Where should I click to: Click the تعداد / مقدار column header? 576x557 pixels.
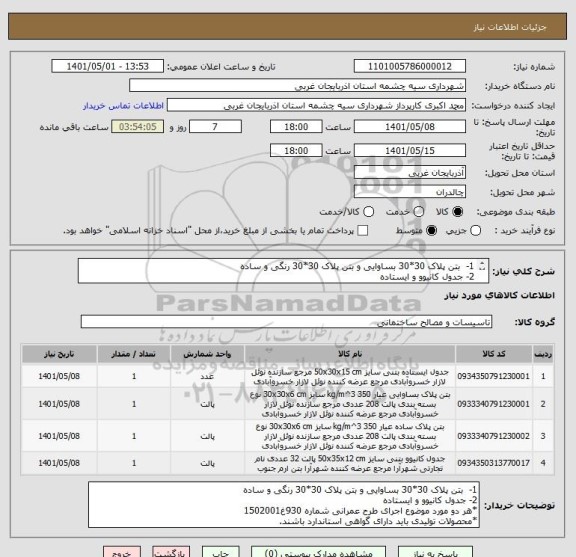point(134,354)
